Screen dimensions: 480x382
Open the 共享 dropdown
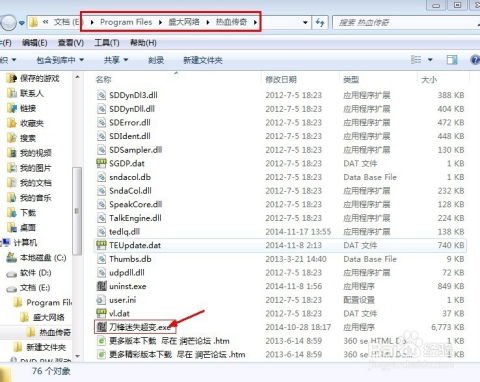tap(116, 60)
